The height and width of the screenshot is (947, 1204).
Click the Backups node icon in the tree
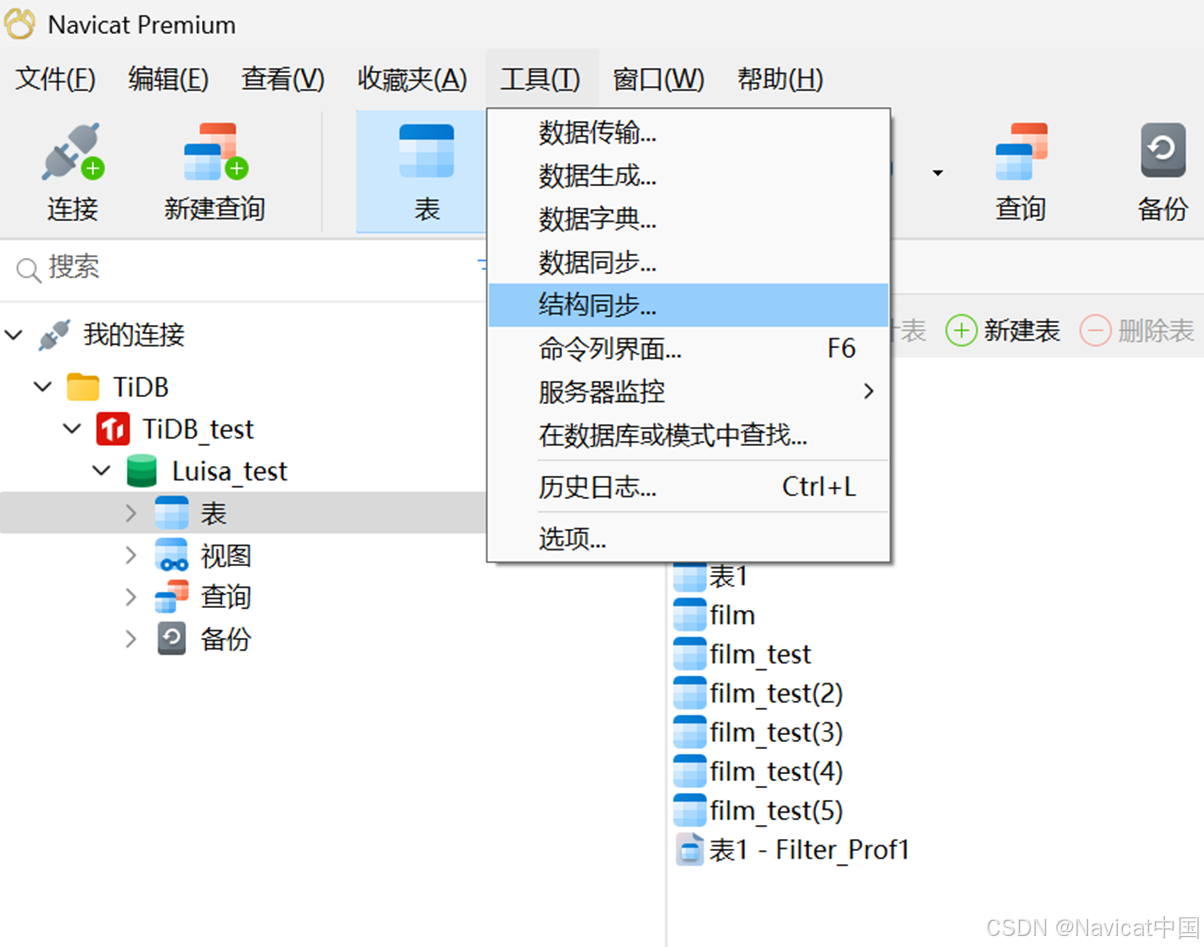(172, 639)
